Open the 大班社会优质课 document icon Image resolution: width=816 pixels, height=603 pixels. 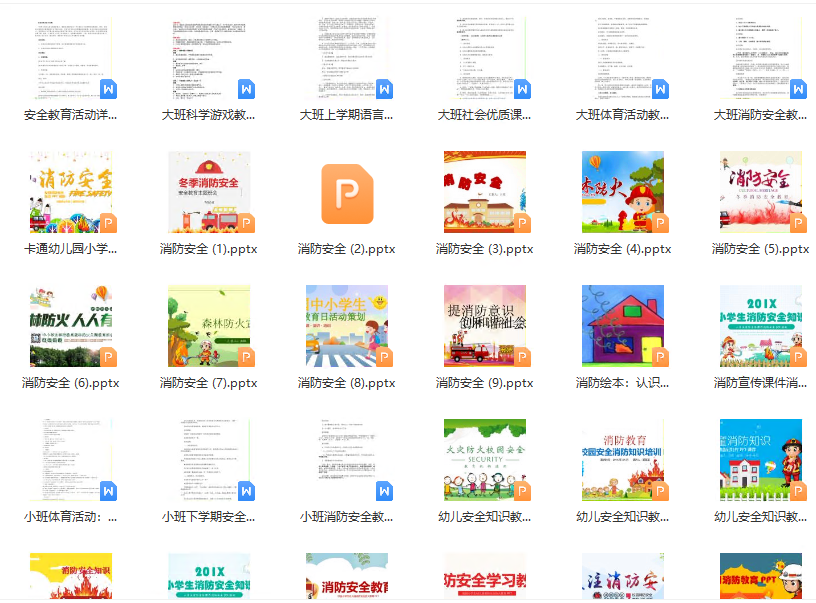(484, 57)
